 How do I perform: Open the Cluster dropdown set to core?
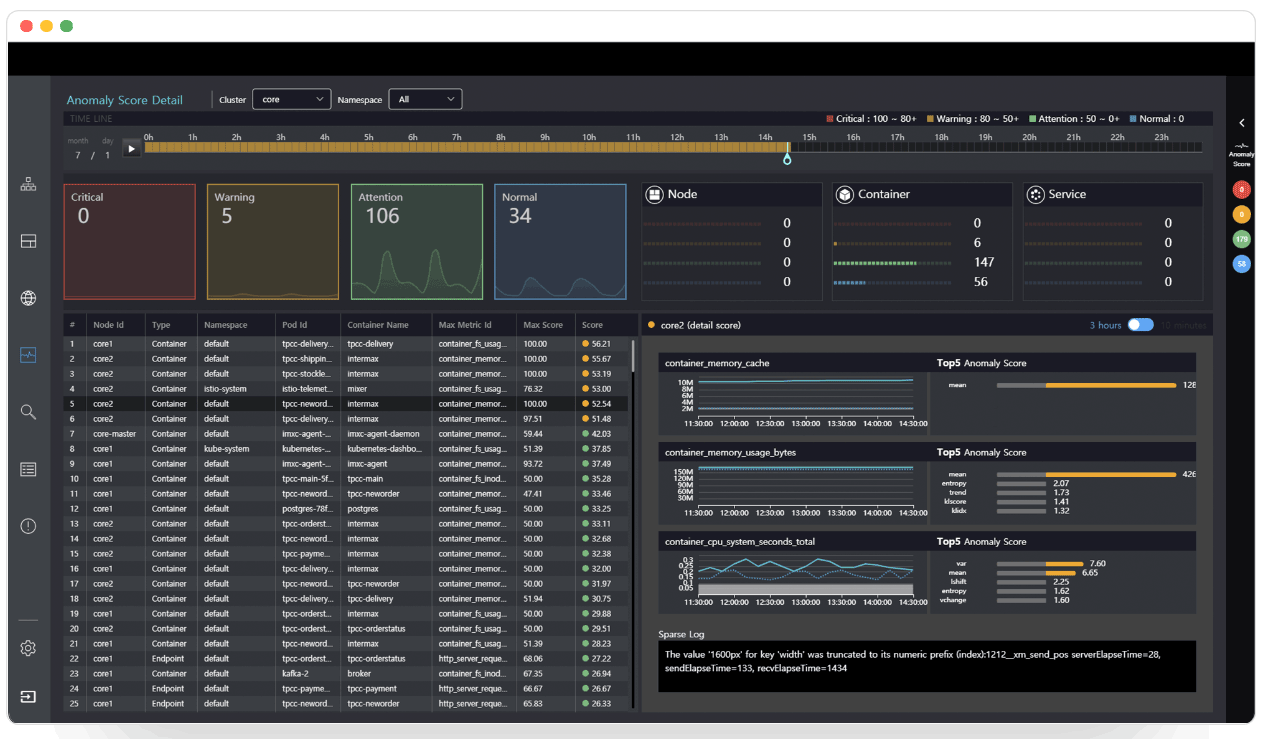click(x=291, y=100)
